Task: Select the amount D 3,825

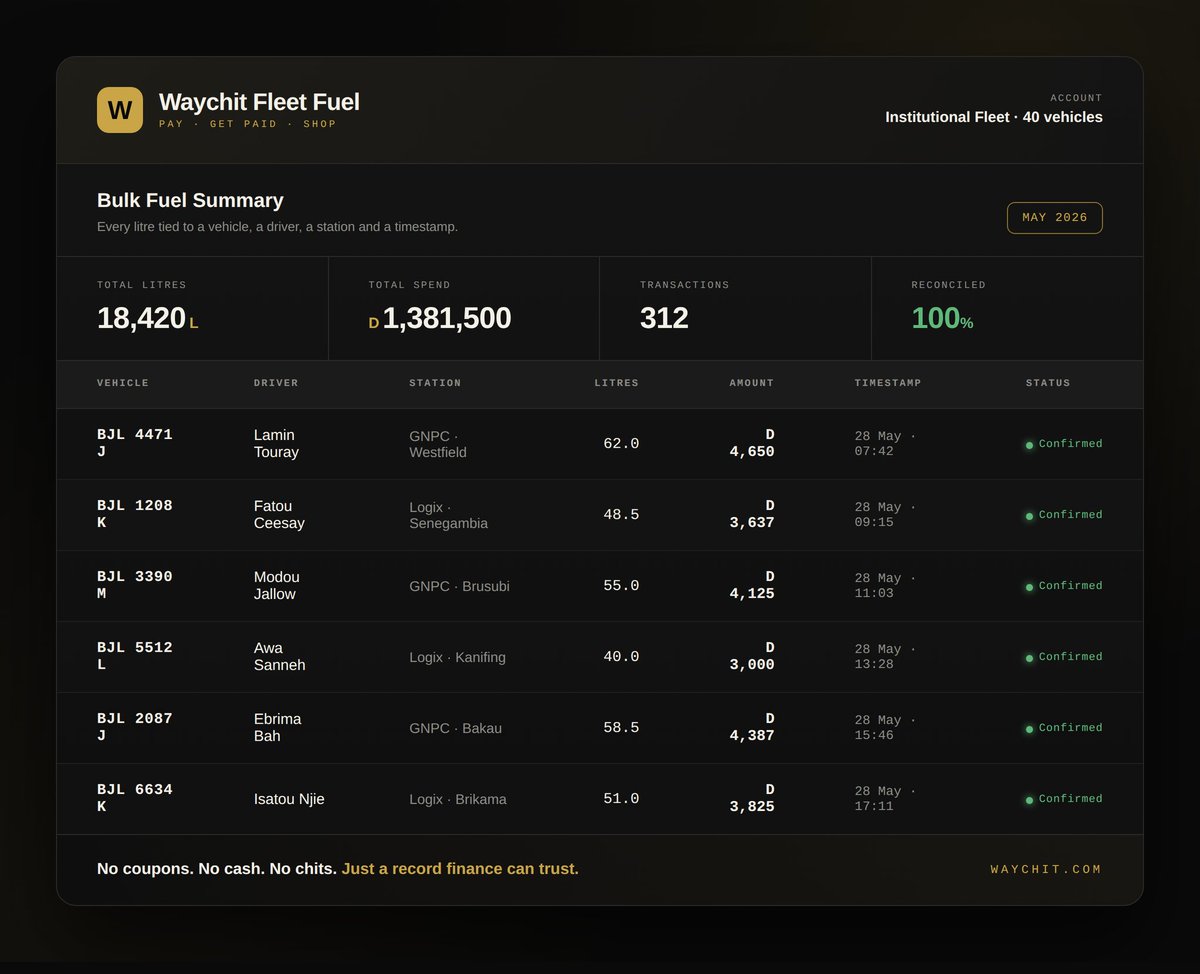Action: pyautogui.click(x=752, y=798)
